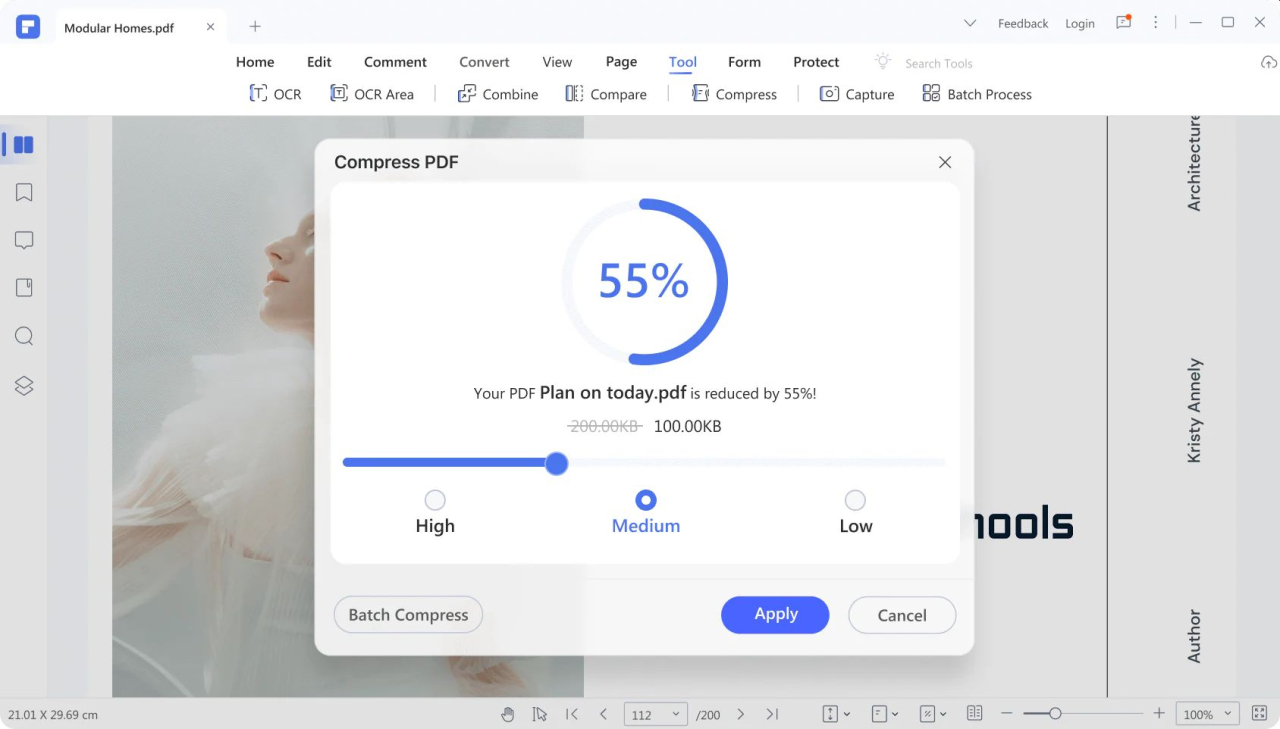Click the compression level slider handle
Image resolution: width=1280 pixels, height=729 pixels.
click(x=557, y=463)
